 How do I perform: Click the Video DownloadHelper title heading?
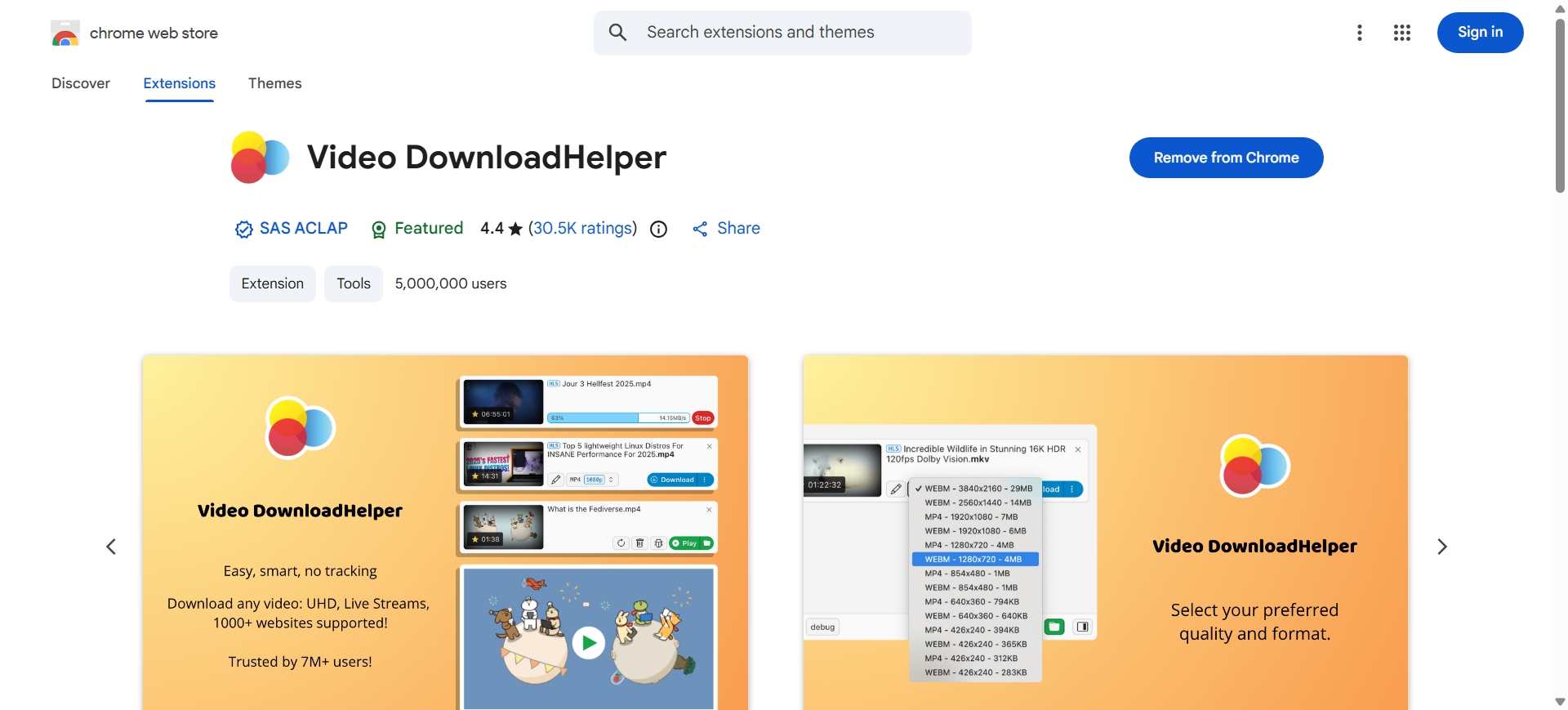point(487,157)
